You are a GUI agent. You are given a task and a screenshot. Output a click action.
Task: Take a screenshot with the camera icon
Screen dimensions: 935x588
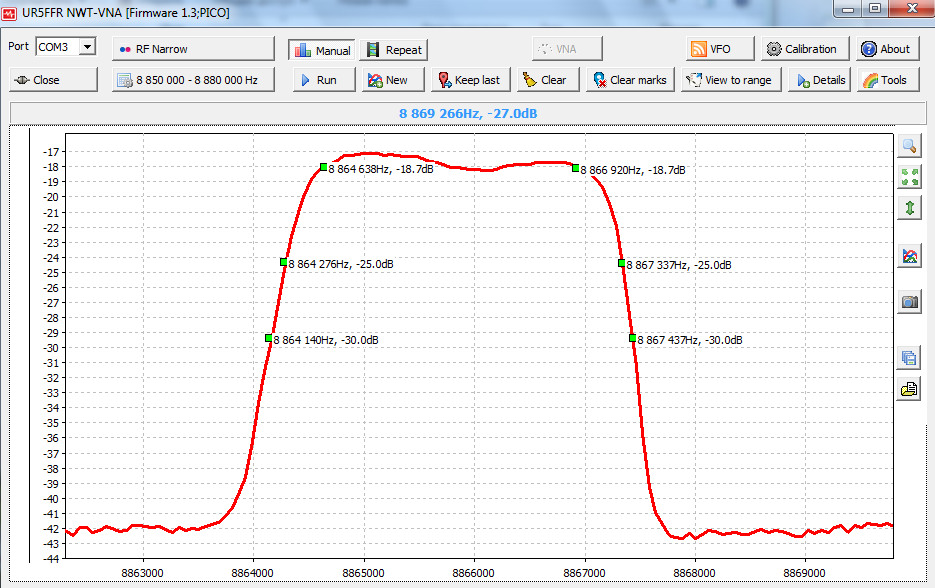coord(909,302)
